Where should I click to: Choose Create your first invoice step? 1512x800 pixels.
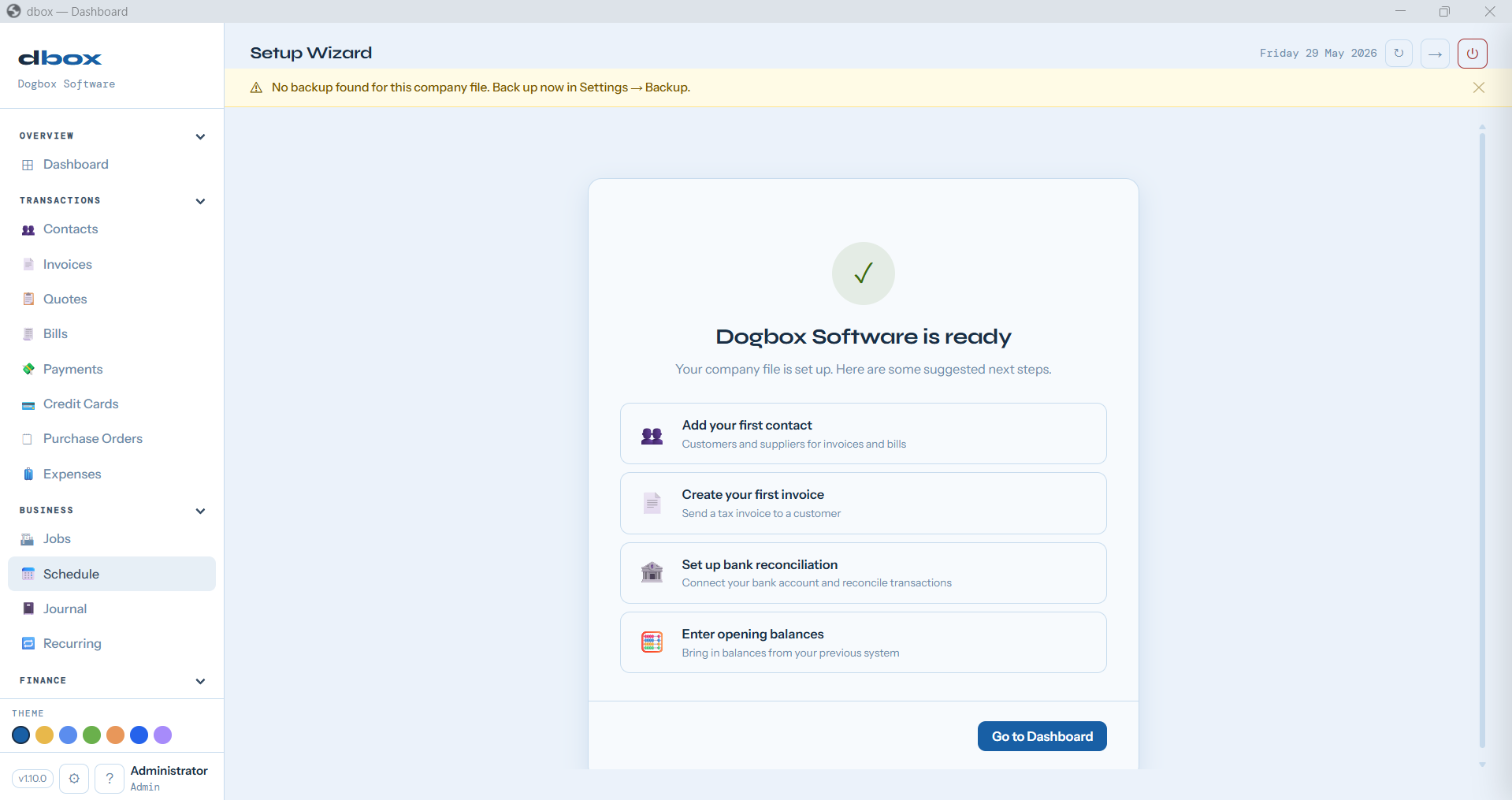click(x=863, y=503)
